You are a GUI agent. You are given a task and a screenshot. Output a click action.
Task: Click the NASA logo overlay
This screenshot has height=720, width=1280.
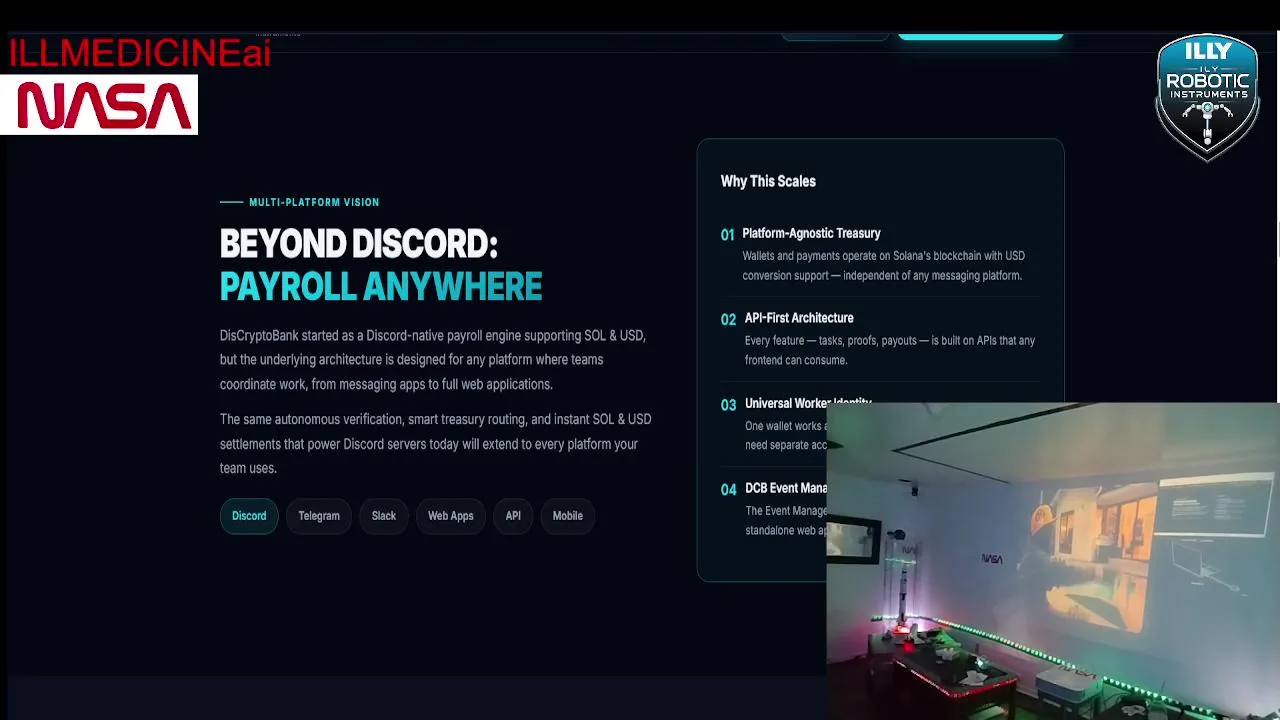tap(99, 105)
